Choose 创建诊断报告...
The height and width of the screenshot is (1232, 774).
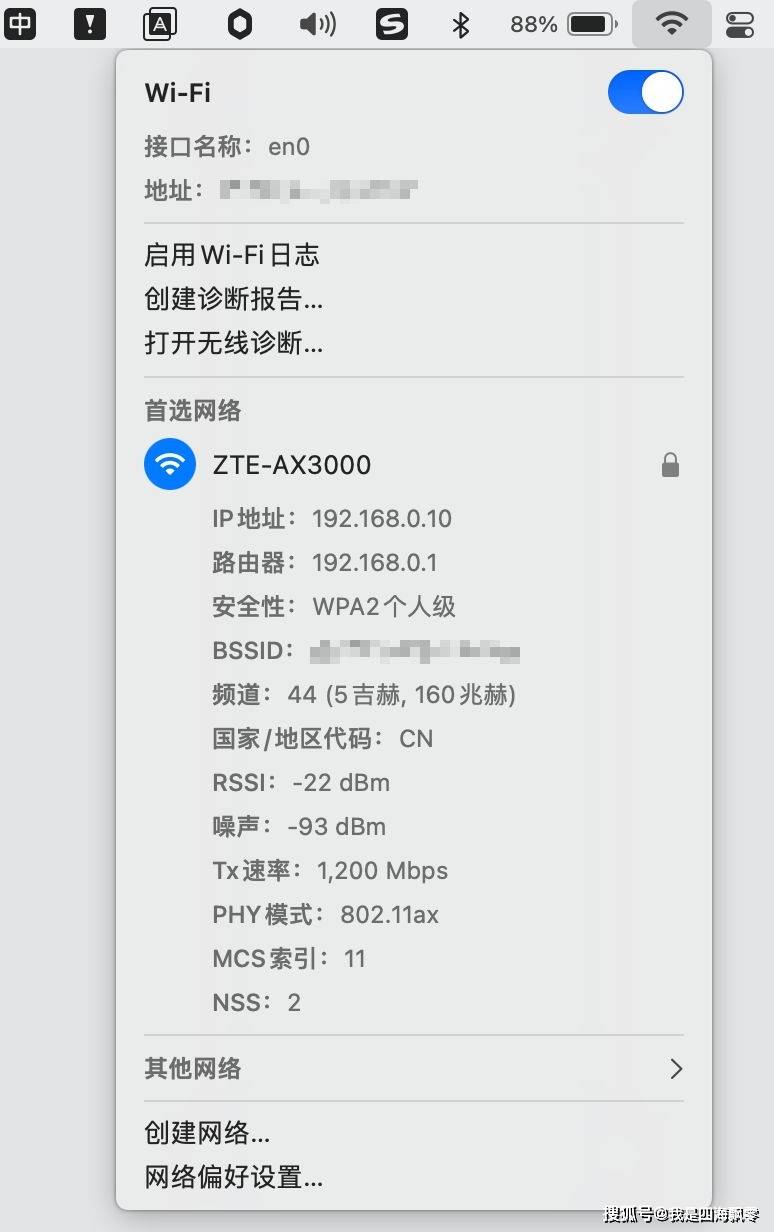(x=234, y=299)
